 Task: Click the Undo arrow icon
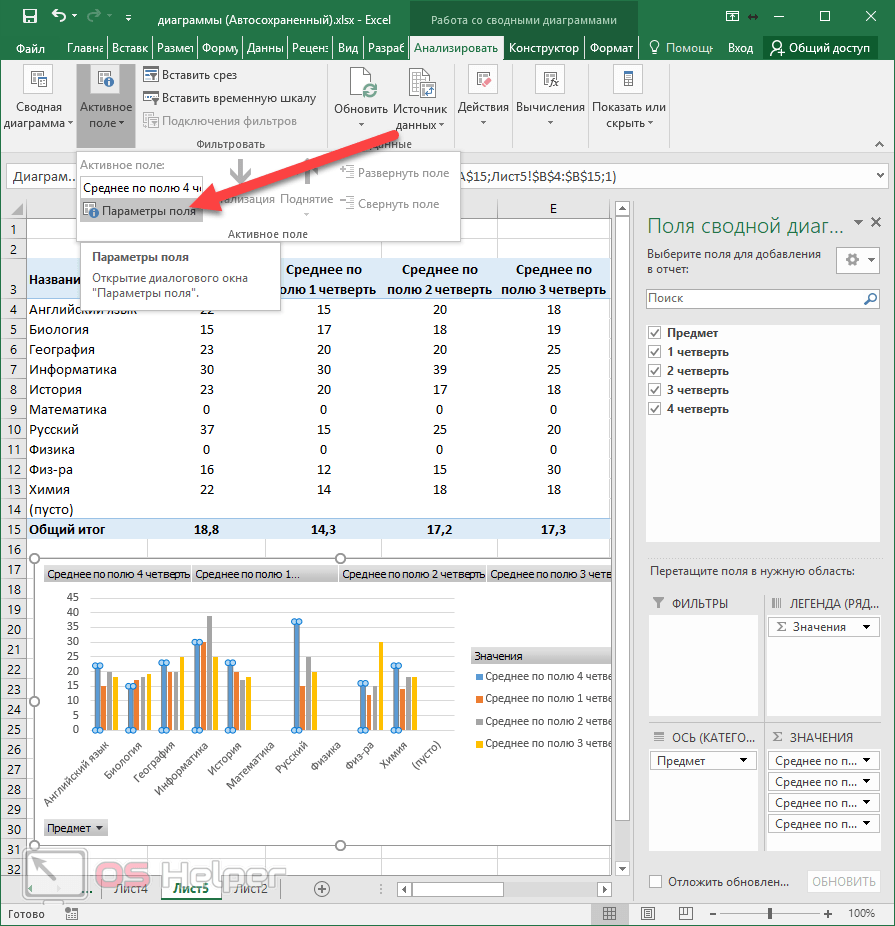click(59, 17)
